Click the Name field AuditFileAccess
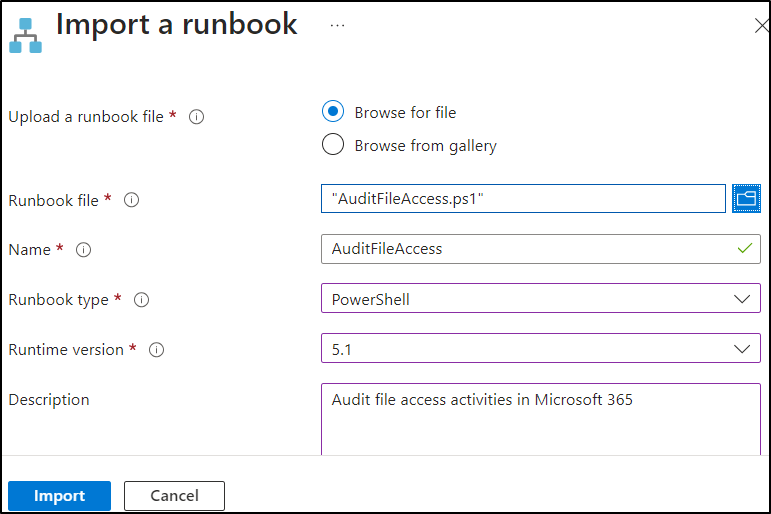 coord(541,249)
